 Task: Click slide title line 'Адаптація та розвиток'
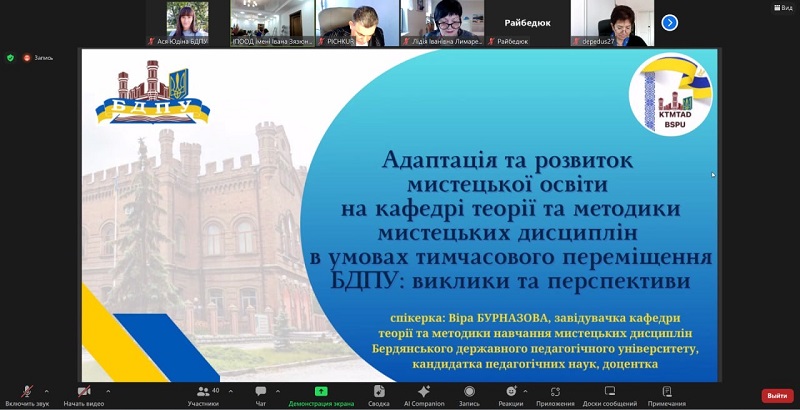click(x=508, y=161)
